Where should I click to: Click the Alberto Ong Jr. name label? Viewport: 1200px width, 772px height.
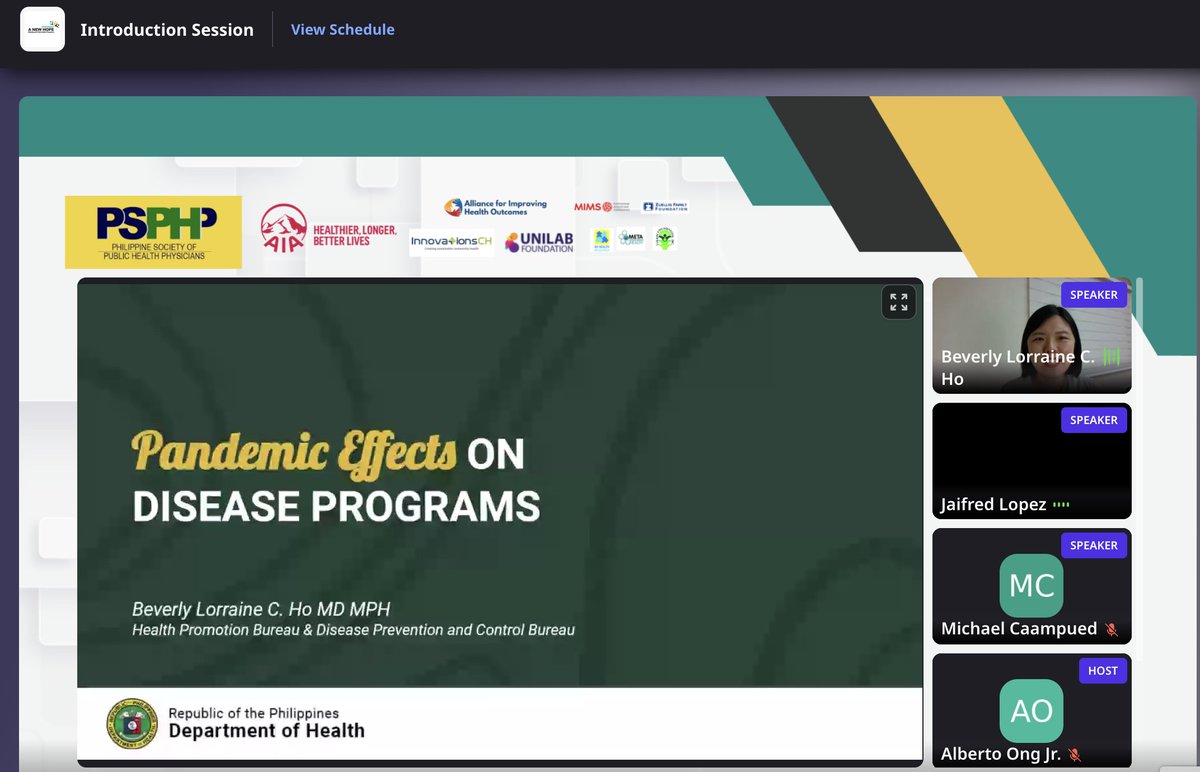1001,755
